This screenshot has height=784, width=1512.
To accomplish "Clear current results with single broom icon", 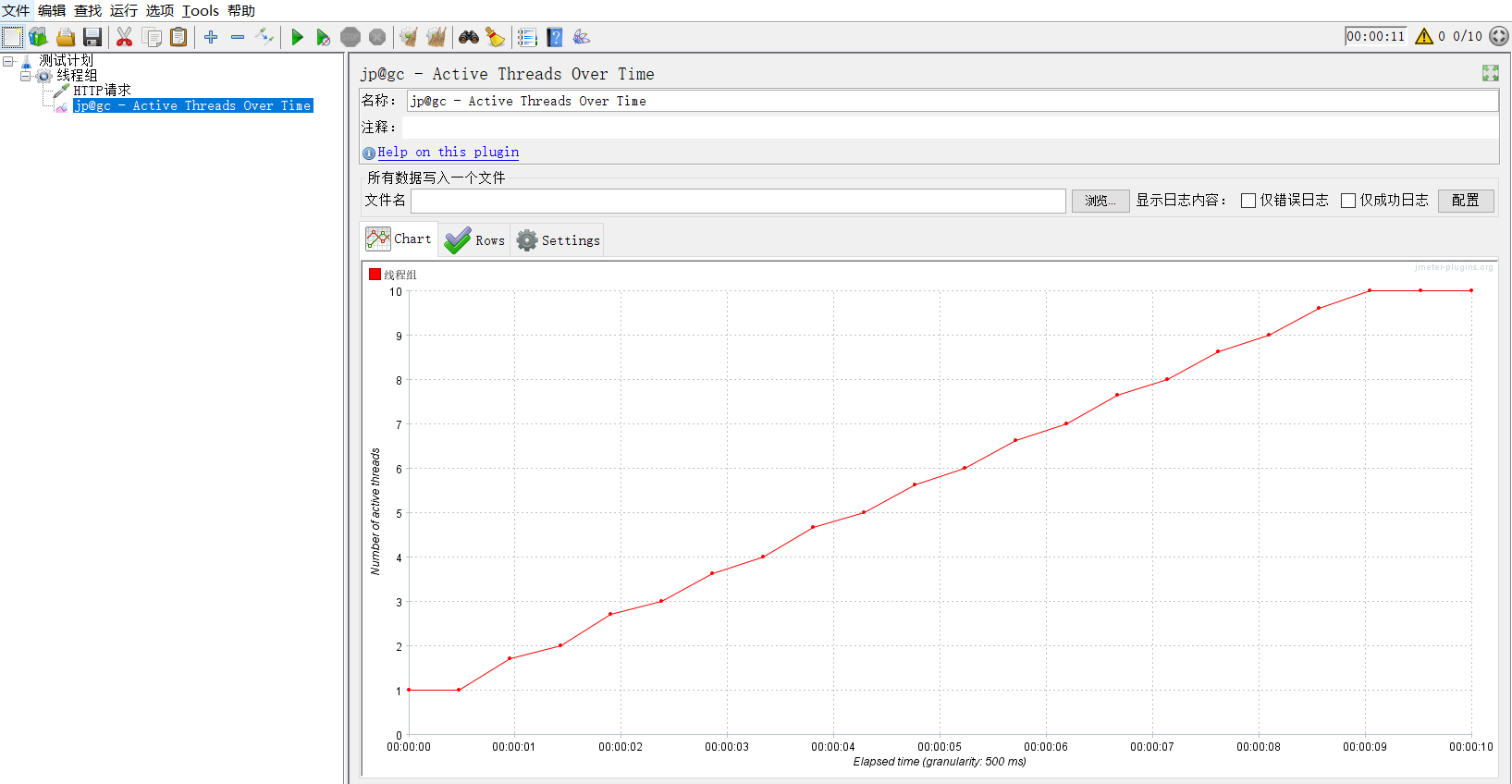I will pos(408,37).
